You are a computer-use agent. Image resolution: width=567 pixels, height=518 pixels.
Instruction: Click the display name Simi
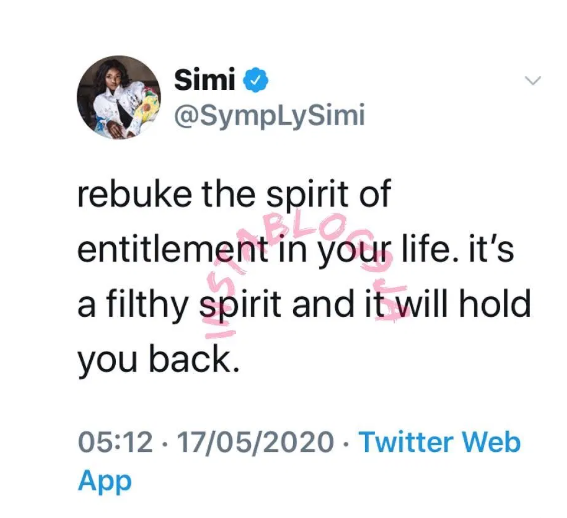pos(205,80)
